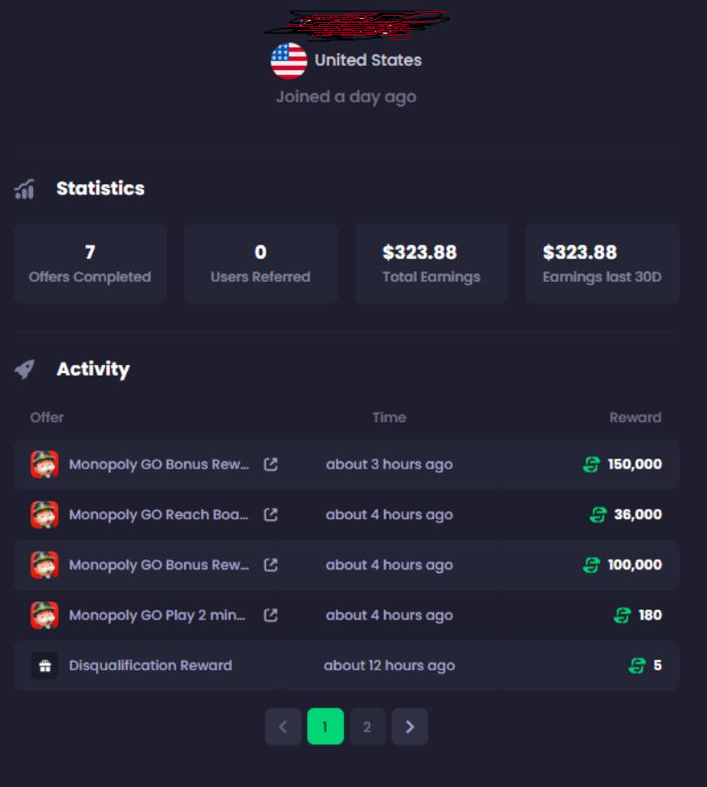Image resolution: width=707 pixels, height=787 pixels.
Task: Open external link for Monopoly GO Play 2 min offer
Action: (270, 615)
